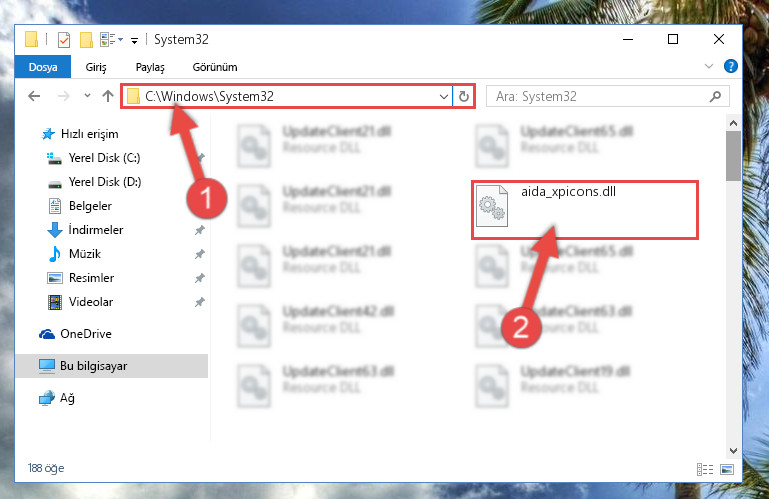The height and width of the screenshot is (499, 769).
Task: Toggle the pin next to Müzik
Action: [x=200, y=254]
